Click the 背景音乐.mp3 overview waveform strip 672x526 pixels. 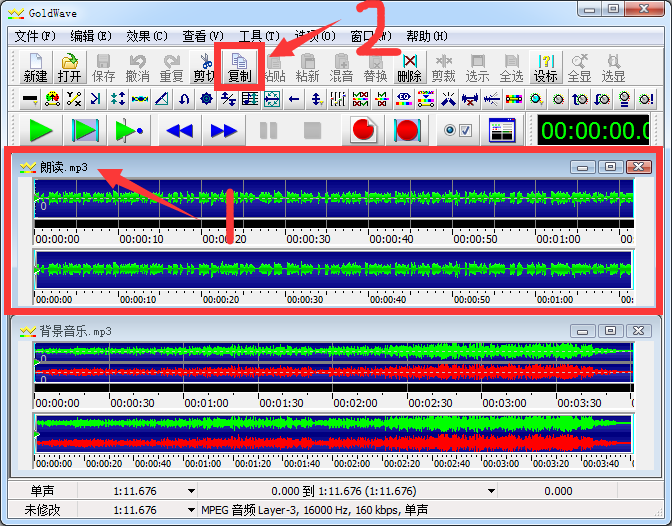pyautogui.click(x=334, y=433)
